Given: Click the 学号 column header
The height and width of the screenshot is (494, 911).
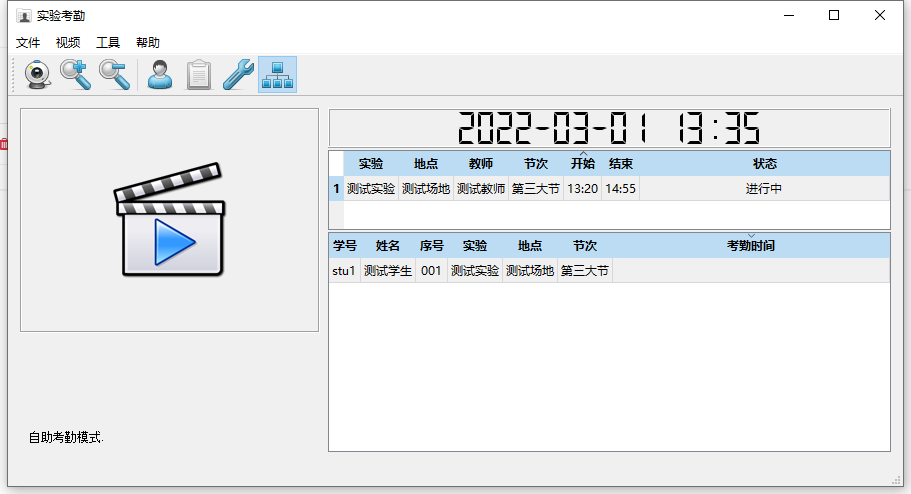Looking at the screenshot, I should (344, 246).
